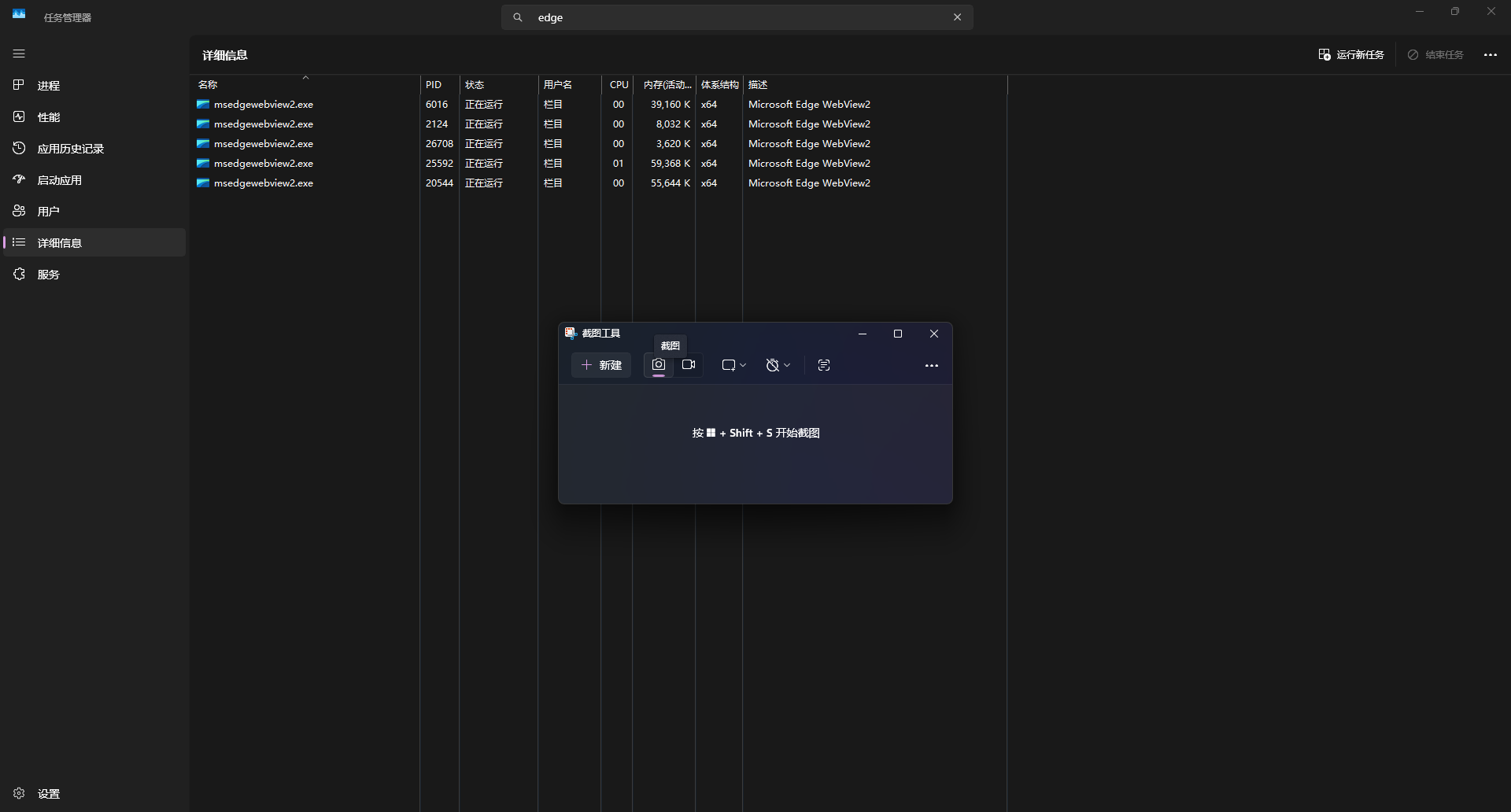The height and width of the screenshot is (812, 1511).
Task: Click Run new task (运行新任务)
Action: click(1351, 54)
